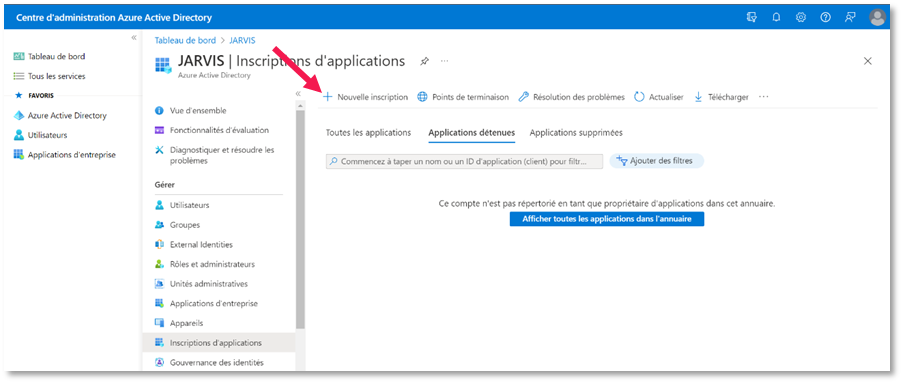Switch to Toutes les applications tab

369,132
